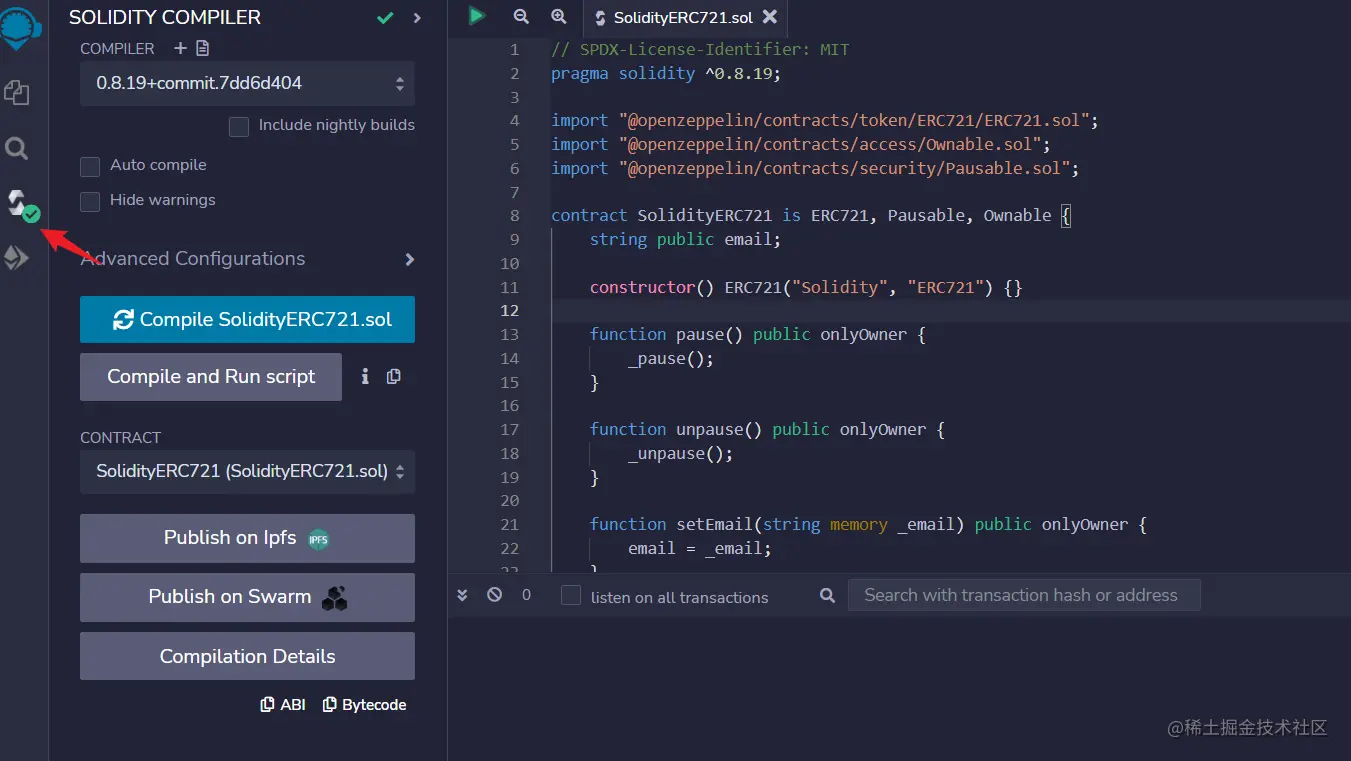The height and width of the screenshot is (761, 1351).
Task: Click the function setEmail line
Action: (x=868, y=525)
